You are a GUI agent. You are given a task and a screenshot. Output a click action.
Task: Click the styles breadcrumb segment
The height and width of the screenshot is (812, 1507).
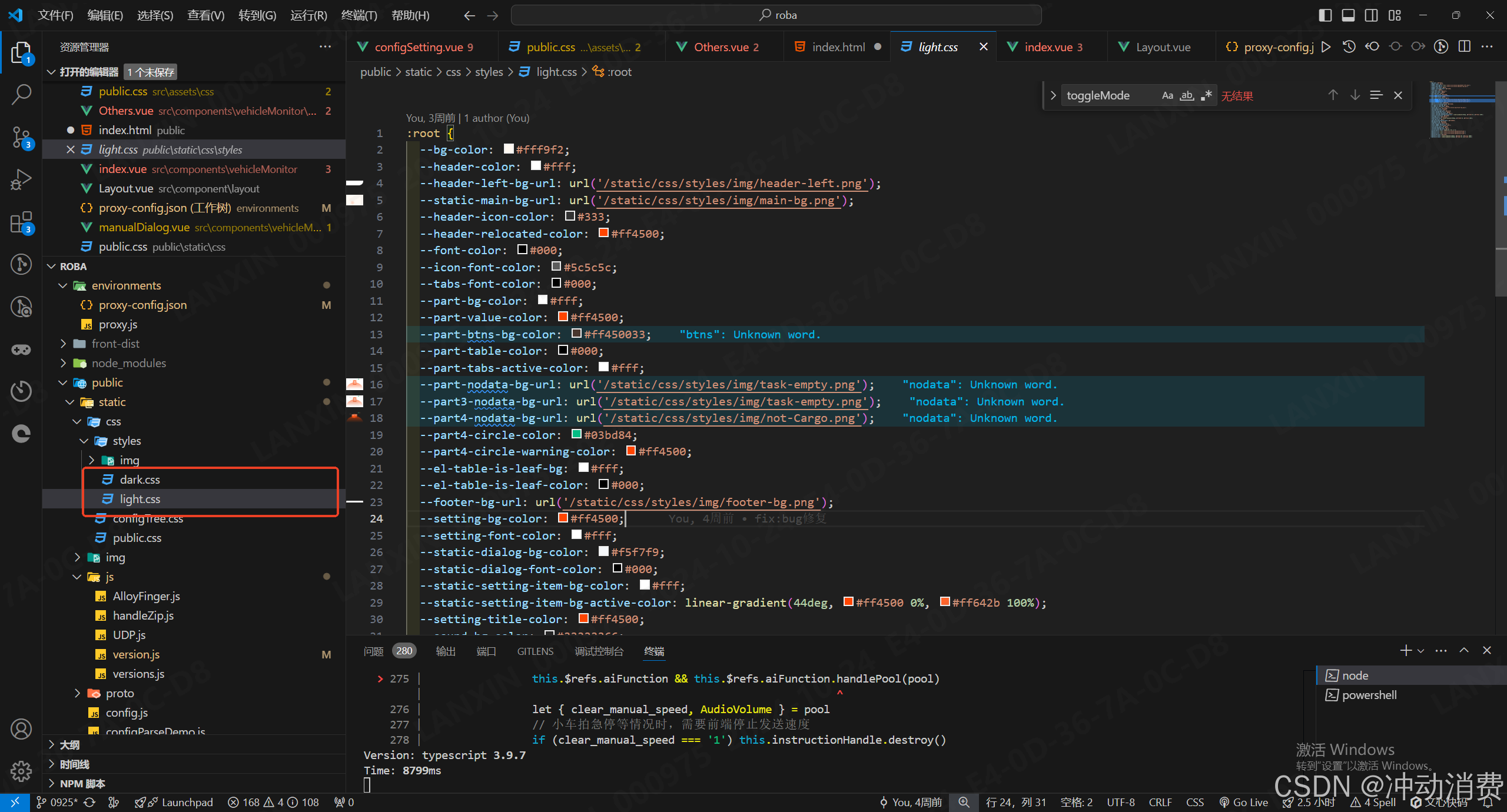489,72
